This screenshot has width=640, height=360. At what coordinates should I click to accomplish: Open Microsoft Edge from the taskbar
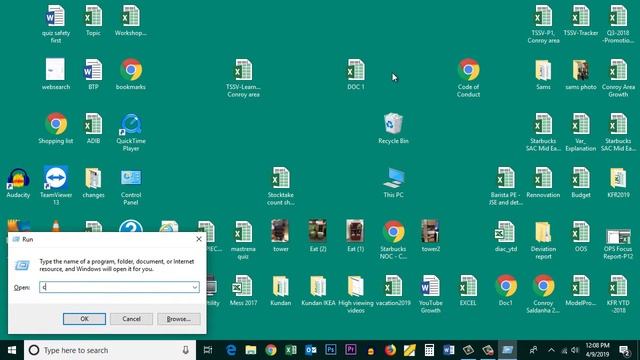231,350
